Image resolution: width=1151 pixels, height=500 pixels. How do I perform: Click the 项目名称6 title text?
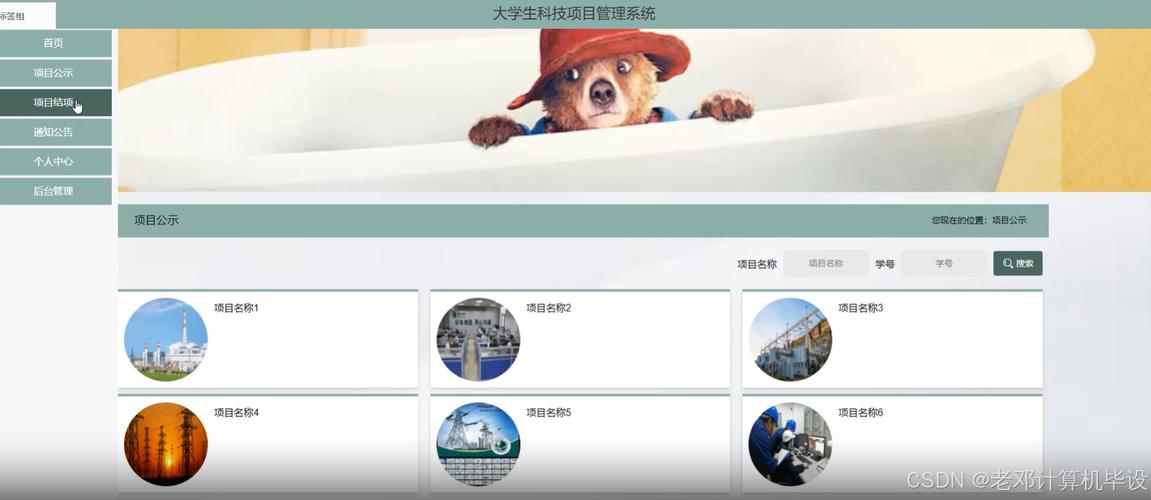pos(861,413)
